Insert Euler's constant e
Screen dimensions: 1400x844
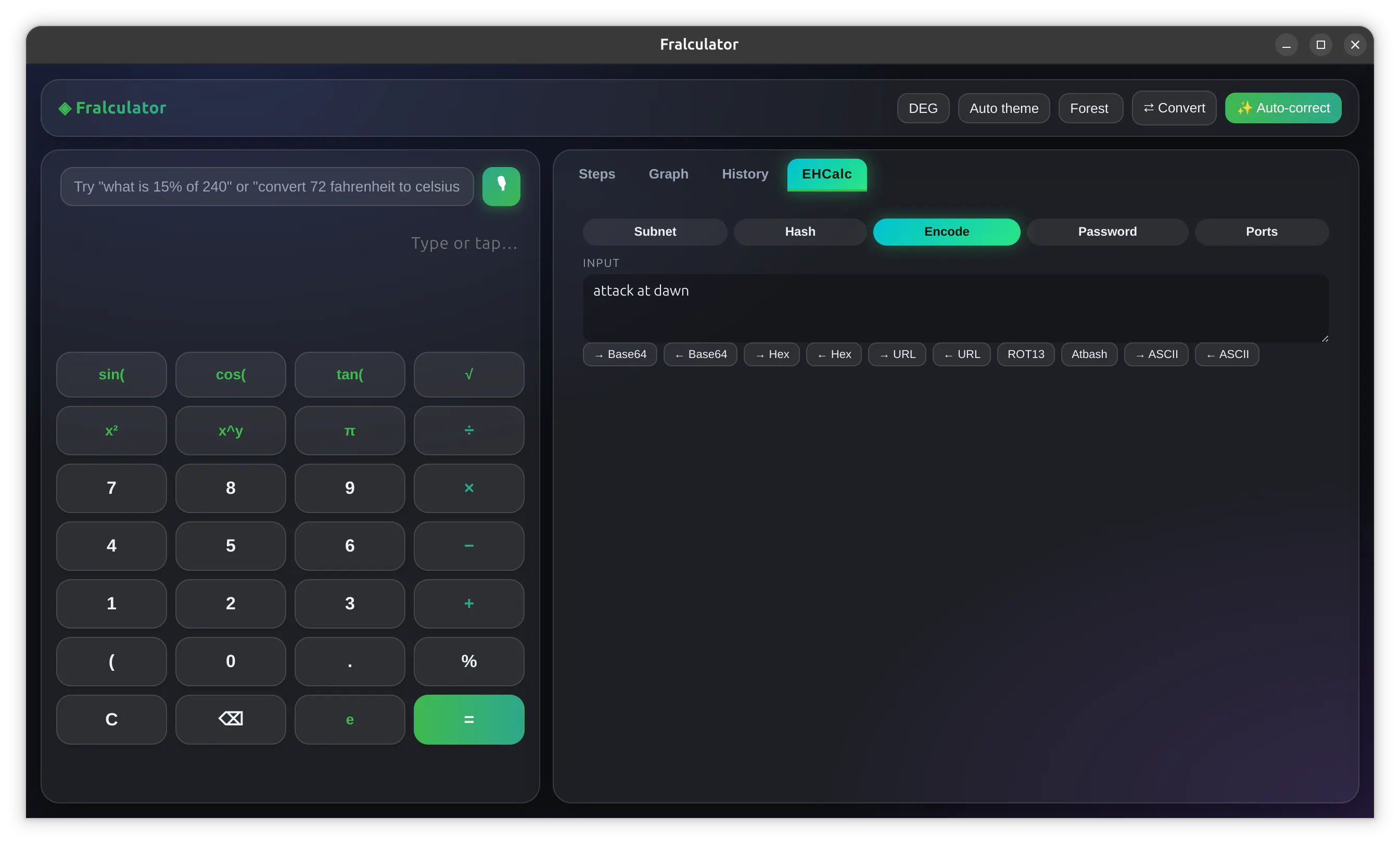349,719
